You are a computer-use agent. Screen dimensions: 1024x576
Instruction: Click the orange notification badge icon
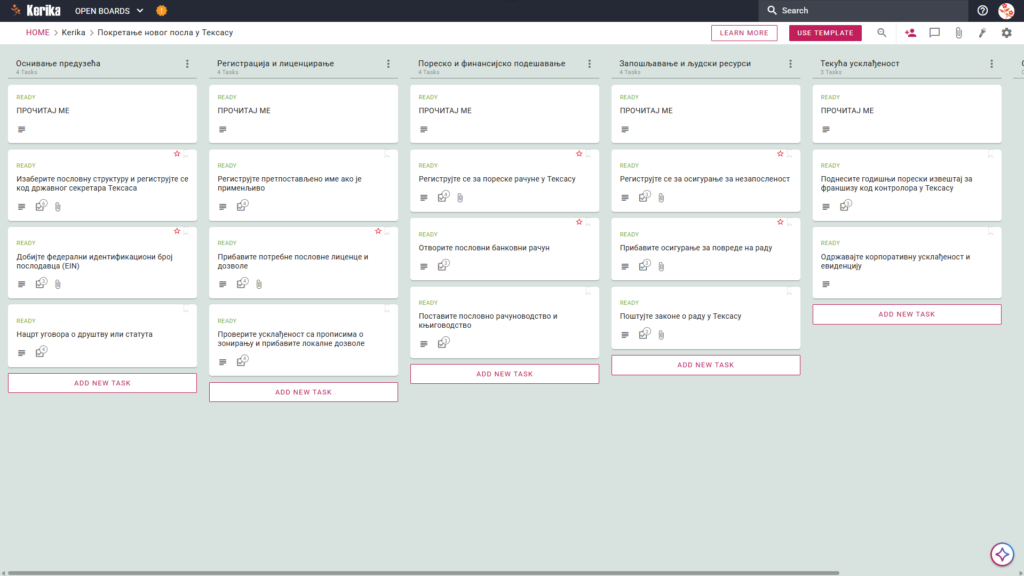(x=161, y=10)
